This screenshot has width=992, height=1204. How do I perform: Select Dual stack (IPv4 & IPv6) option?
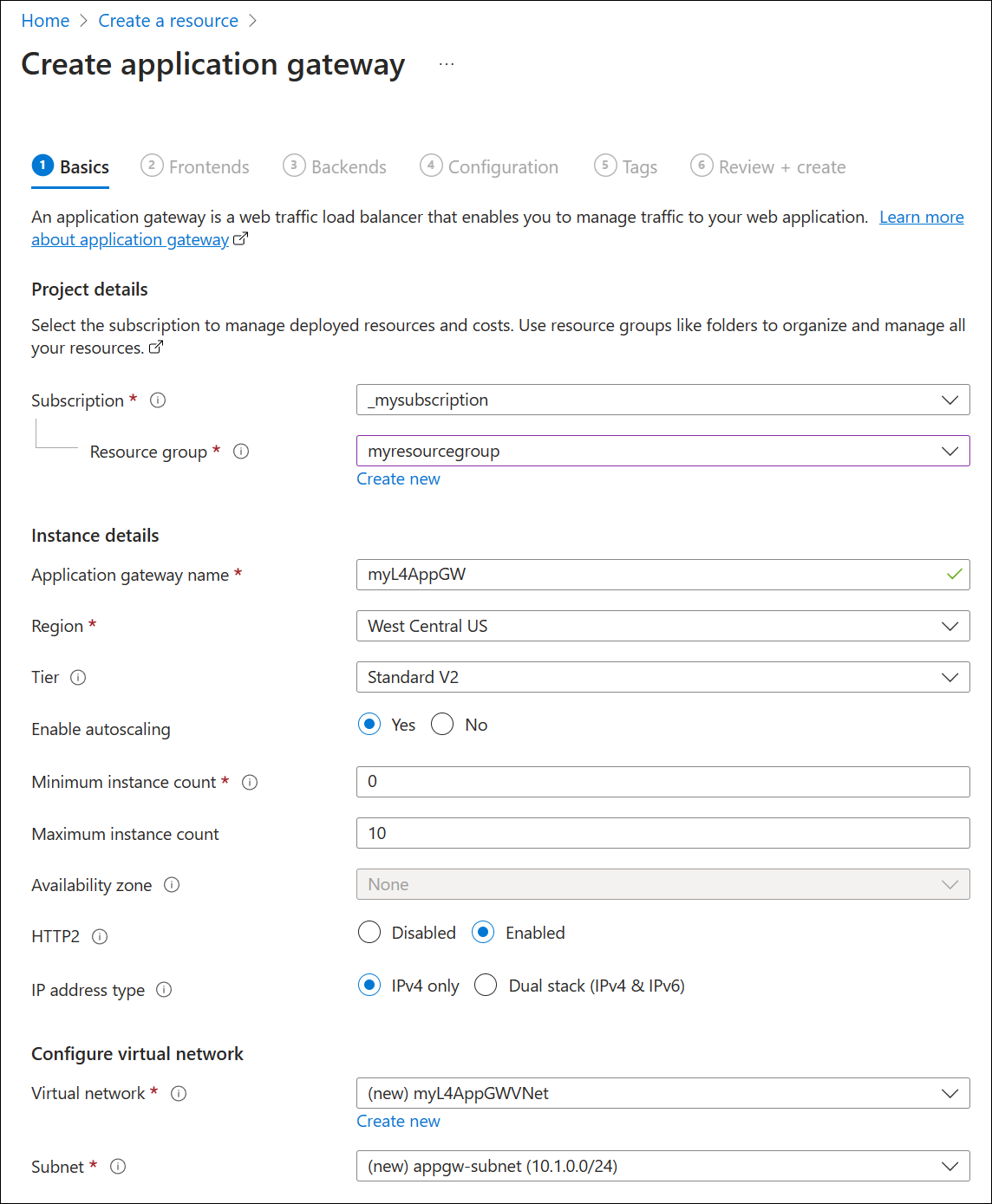pyautogui.click(x=486, y=985)
